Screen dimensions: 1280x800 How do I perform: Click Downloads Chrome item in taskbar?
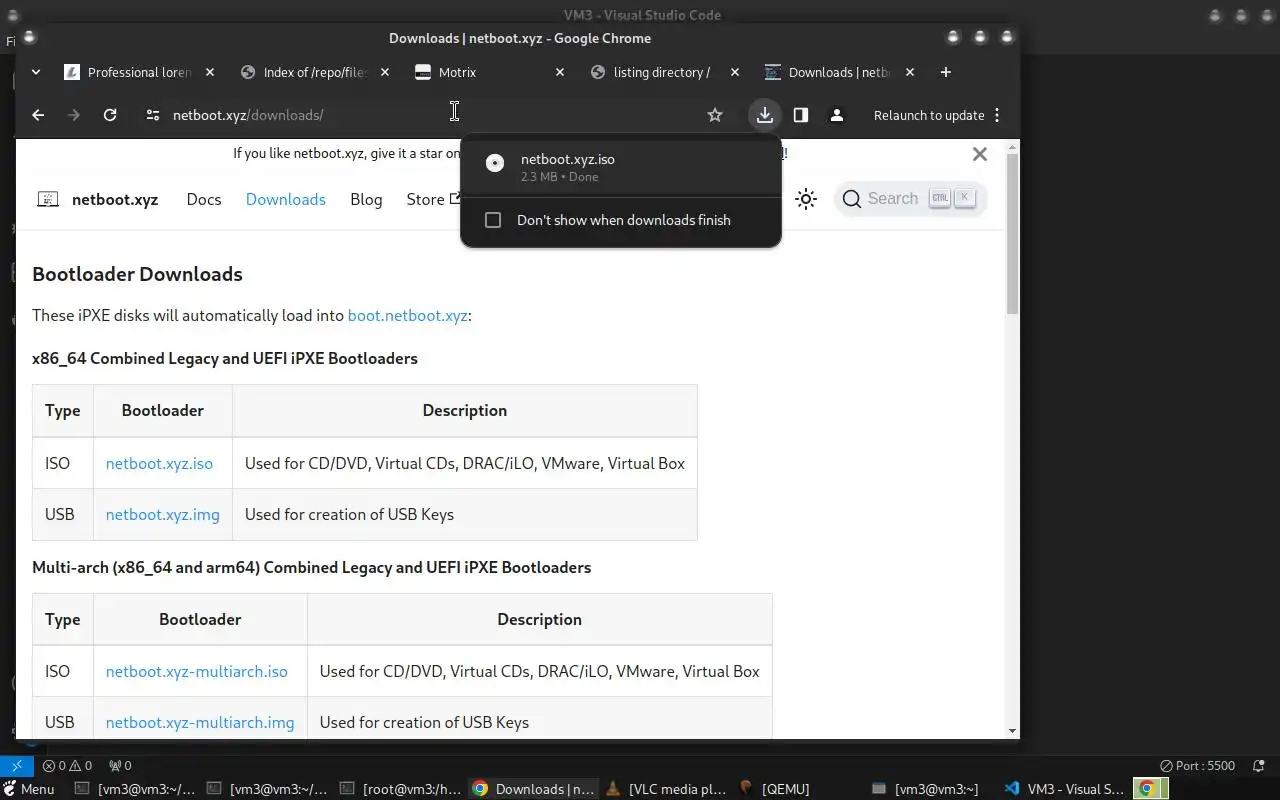click(534, 789)
